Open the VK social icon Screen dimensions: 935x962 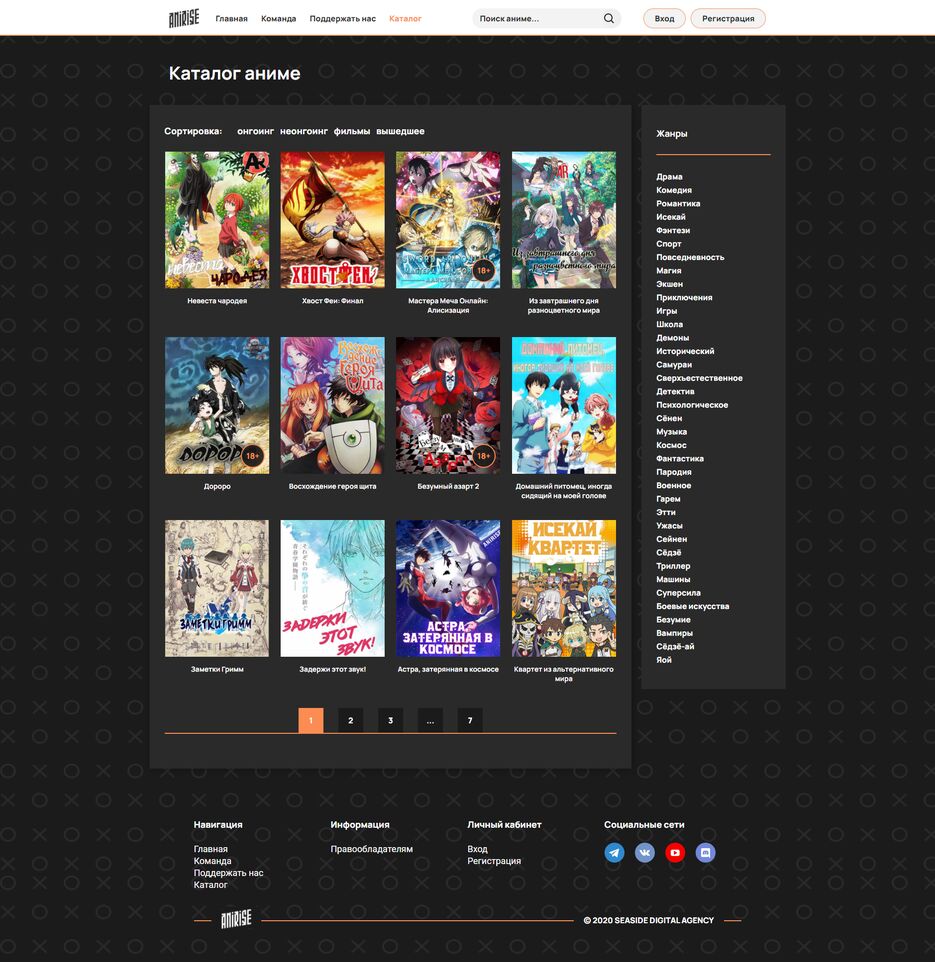[x=645, y=853]
